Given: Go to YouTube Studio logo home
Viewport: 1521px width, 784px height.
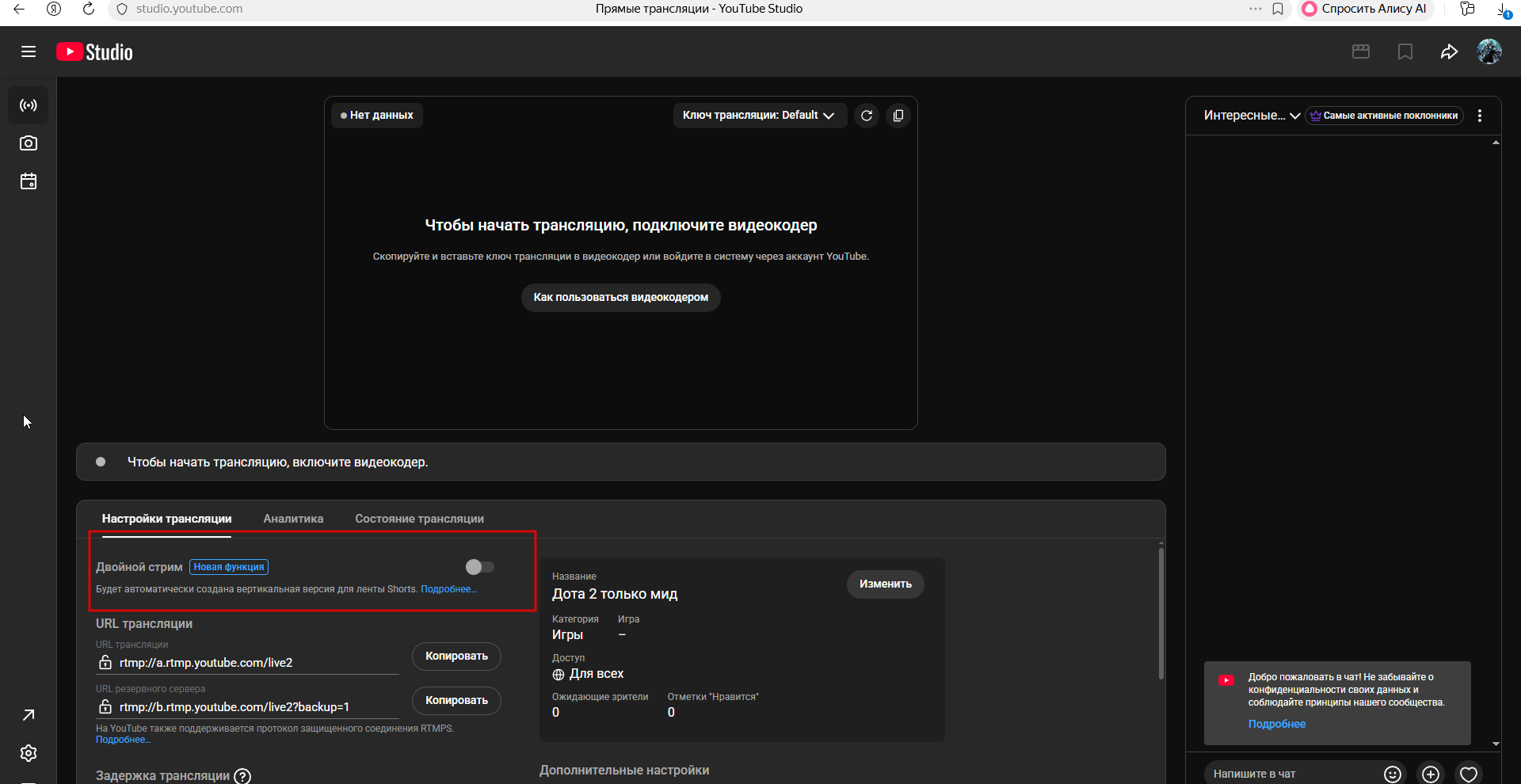Looking at the screenshot, I should (94, 51).
